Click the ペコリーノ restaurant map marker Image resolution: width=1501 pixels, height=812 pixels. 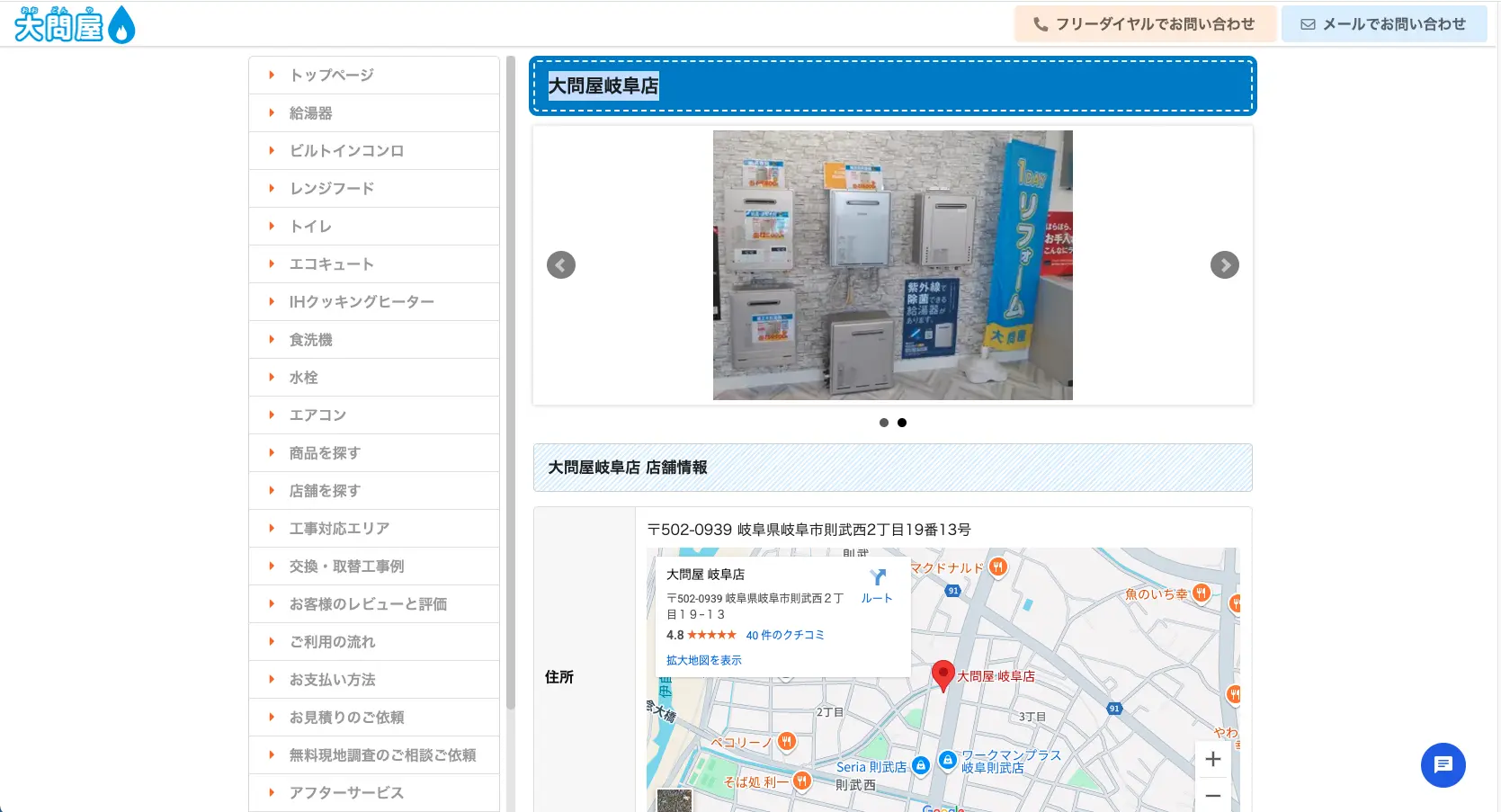(787, 742)
